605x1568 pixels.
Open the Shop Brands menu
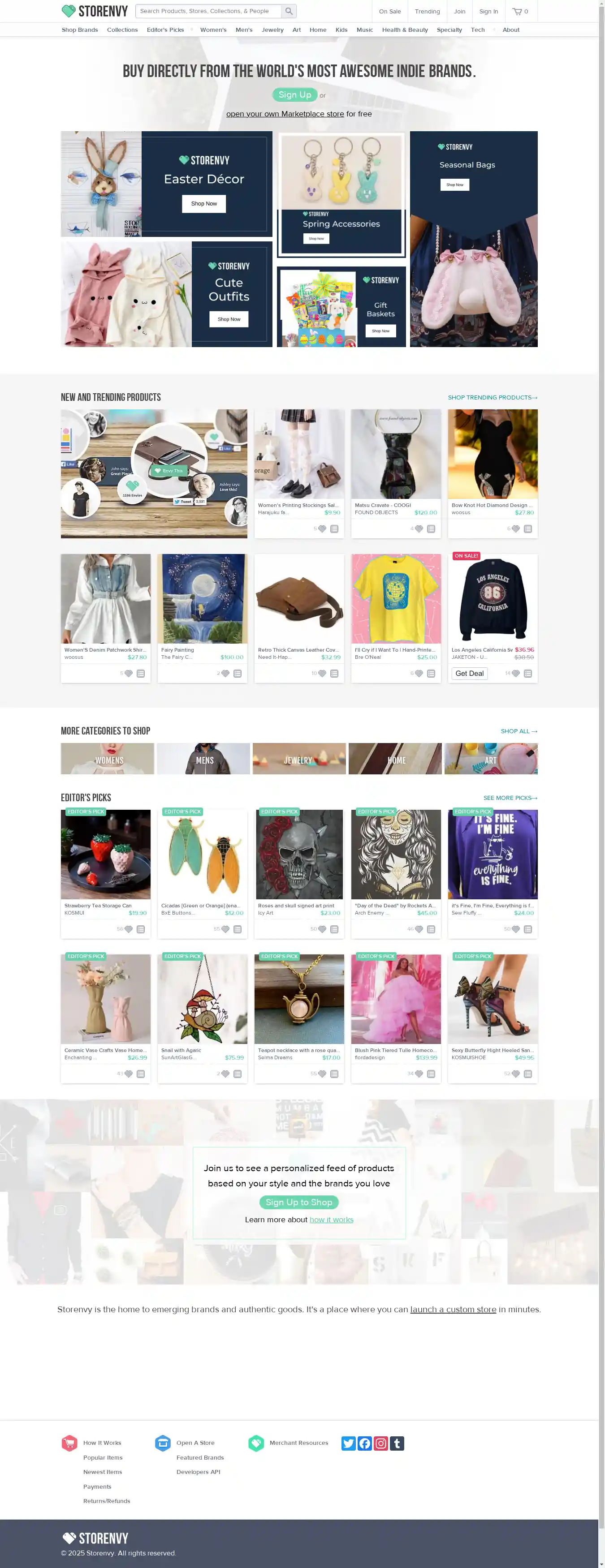pos(80,29)
